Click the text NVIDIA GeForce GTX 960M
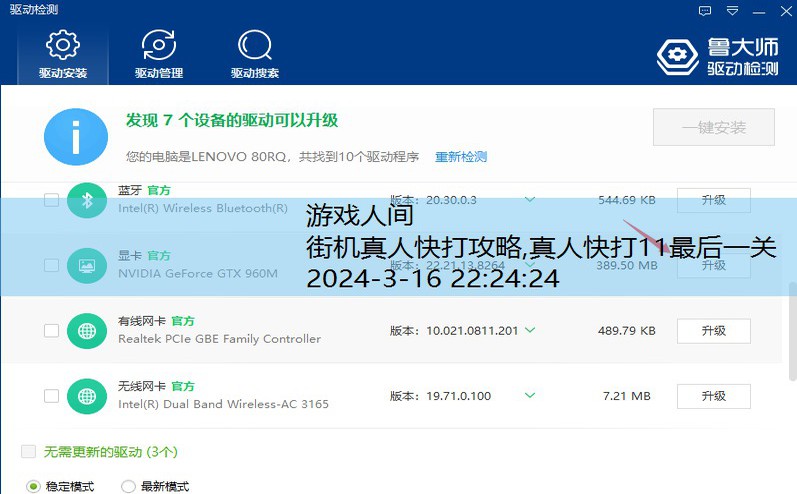The height and width of the screenshot is (494, 797). pos(198,273)
